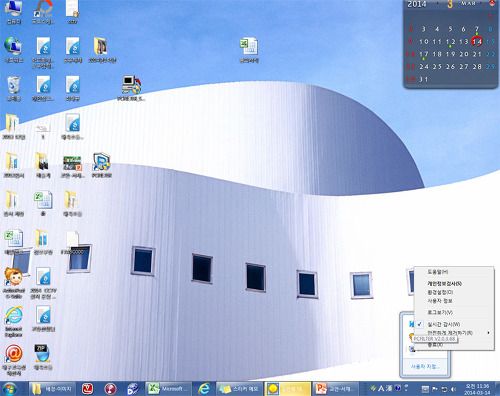Image resolution: width=500 pixels, height=396 pixels.
Task: Expand the 안전하게 제거하기(R) submenu arrow
Action: [489, 333]
